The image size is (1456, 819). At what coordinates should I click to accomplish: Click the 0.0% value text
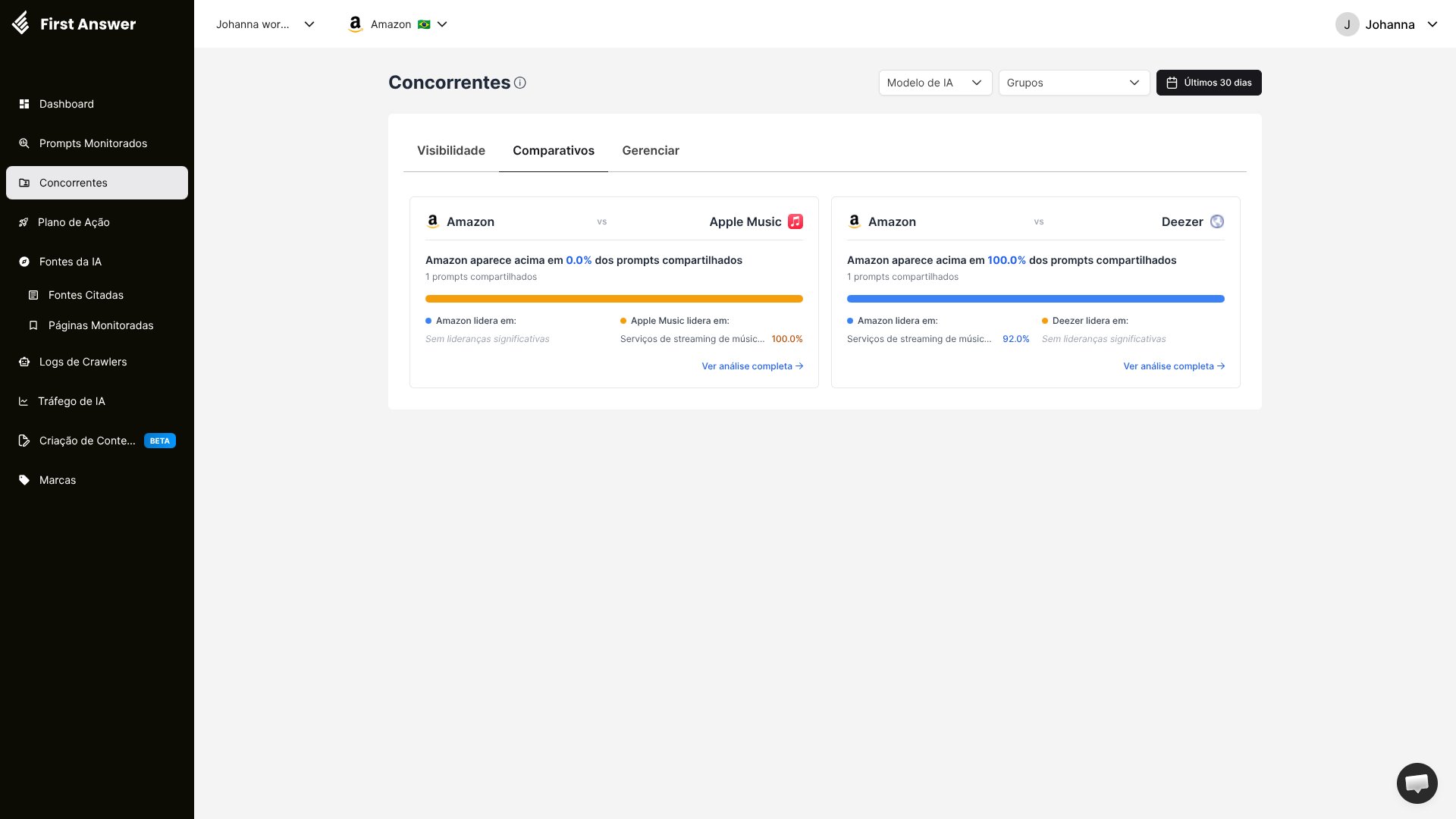click(x=579, y=260)
